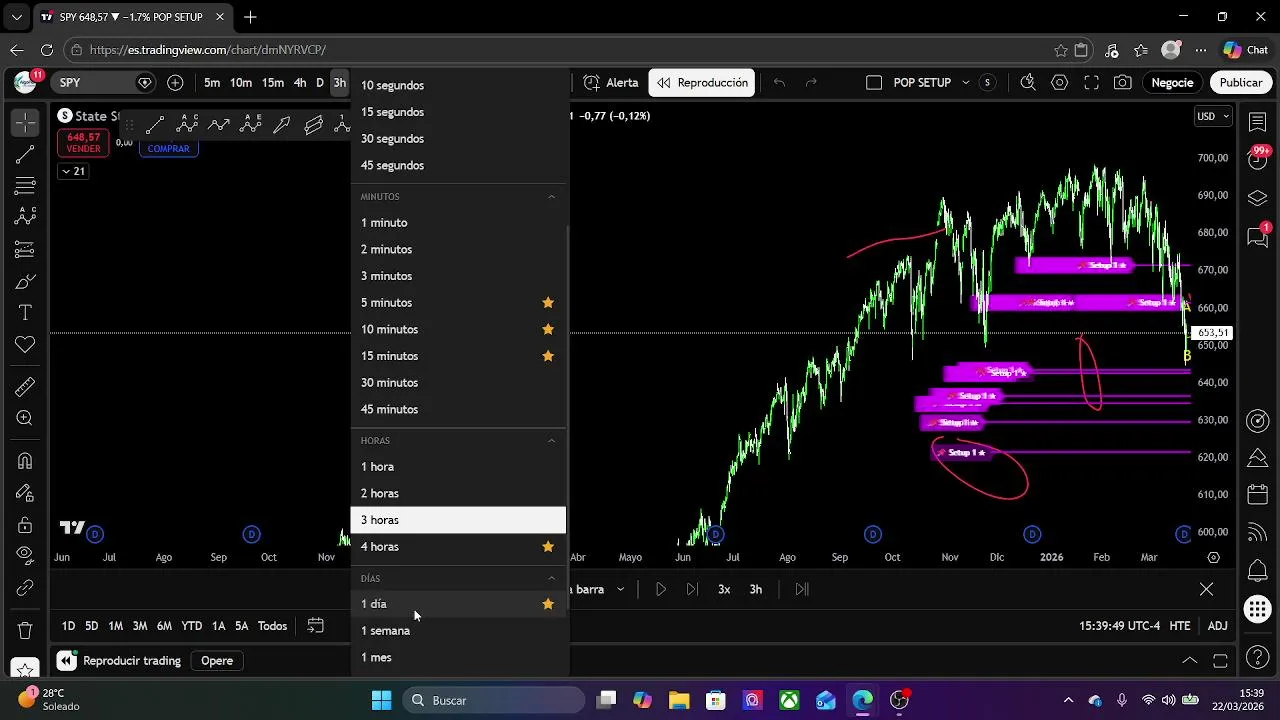
Task: Open the replay jump-to barra dropdown
Action: (600, 590)
